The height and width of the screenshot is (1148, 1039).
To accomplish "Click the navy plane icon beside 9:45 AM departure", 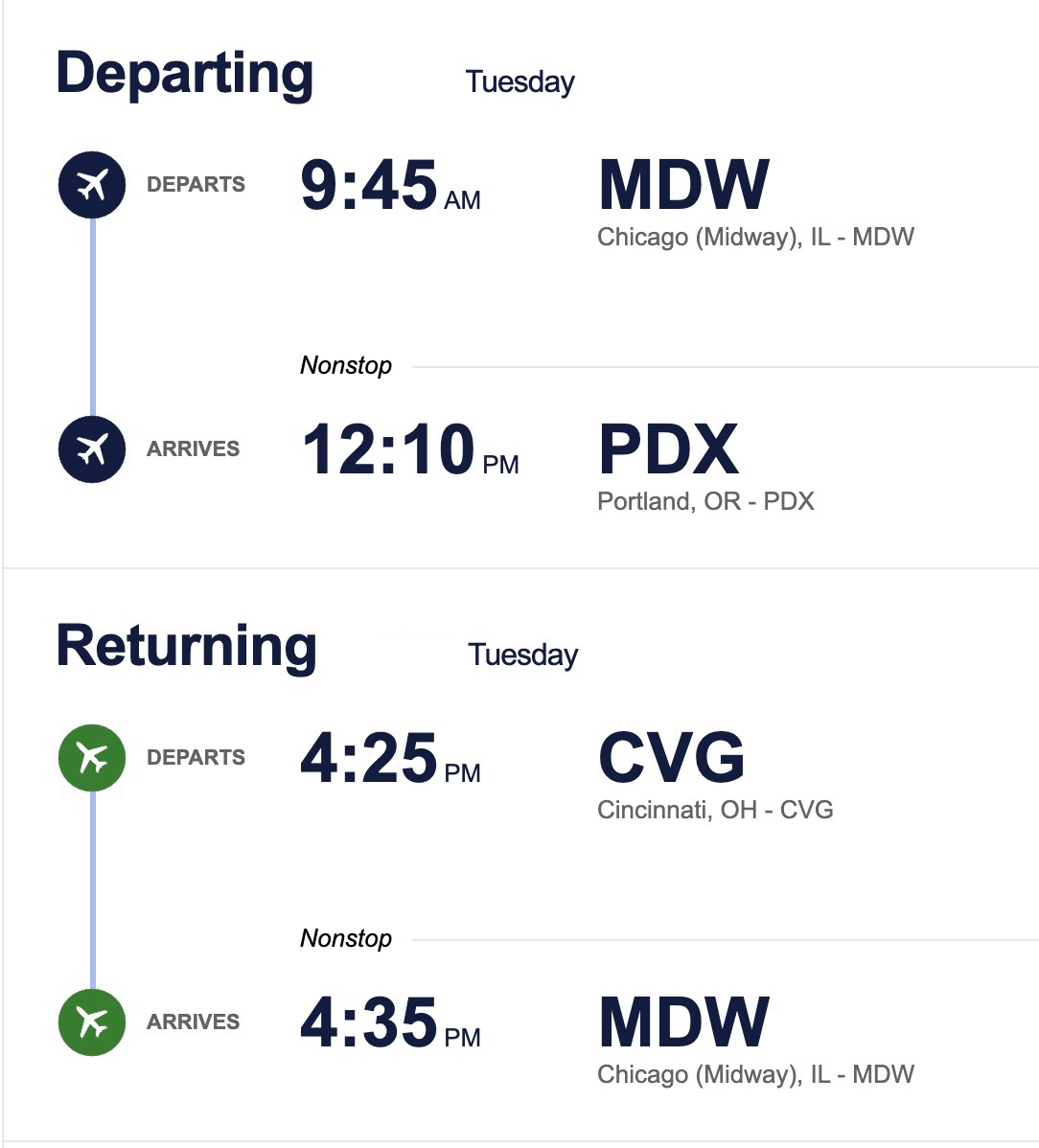I will click(x=92, y=185).
